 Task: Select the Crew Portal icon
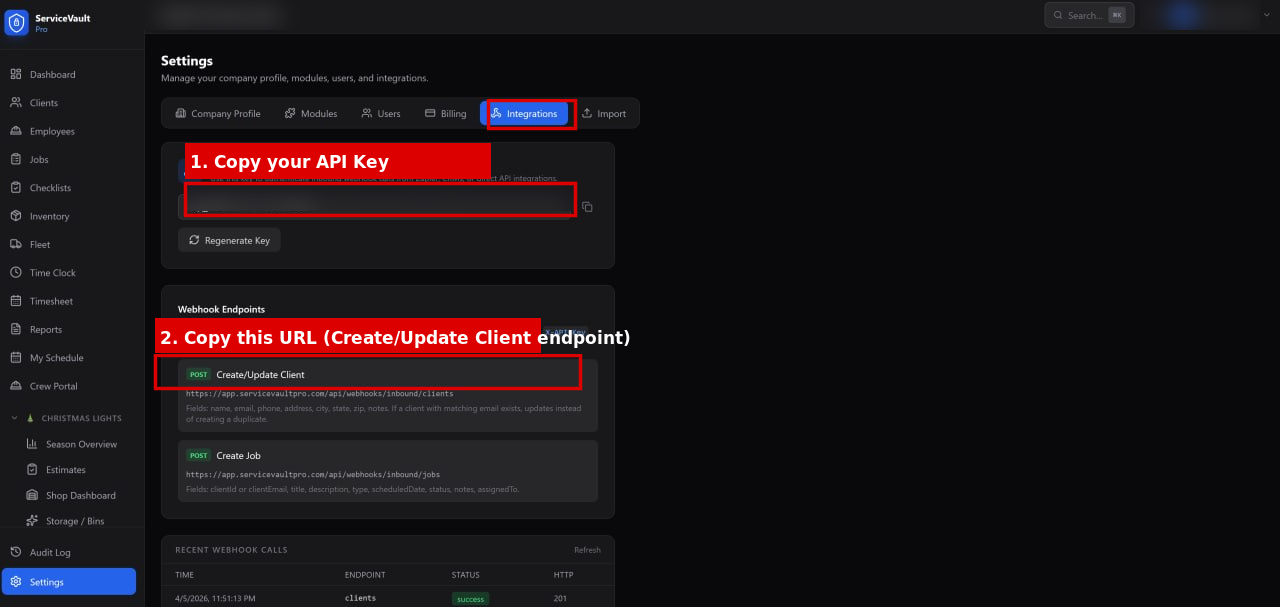(18, 386)
